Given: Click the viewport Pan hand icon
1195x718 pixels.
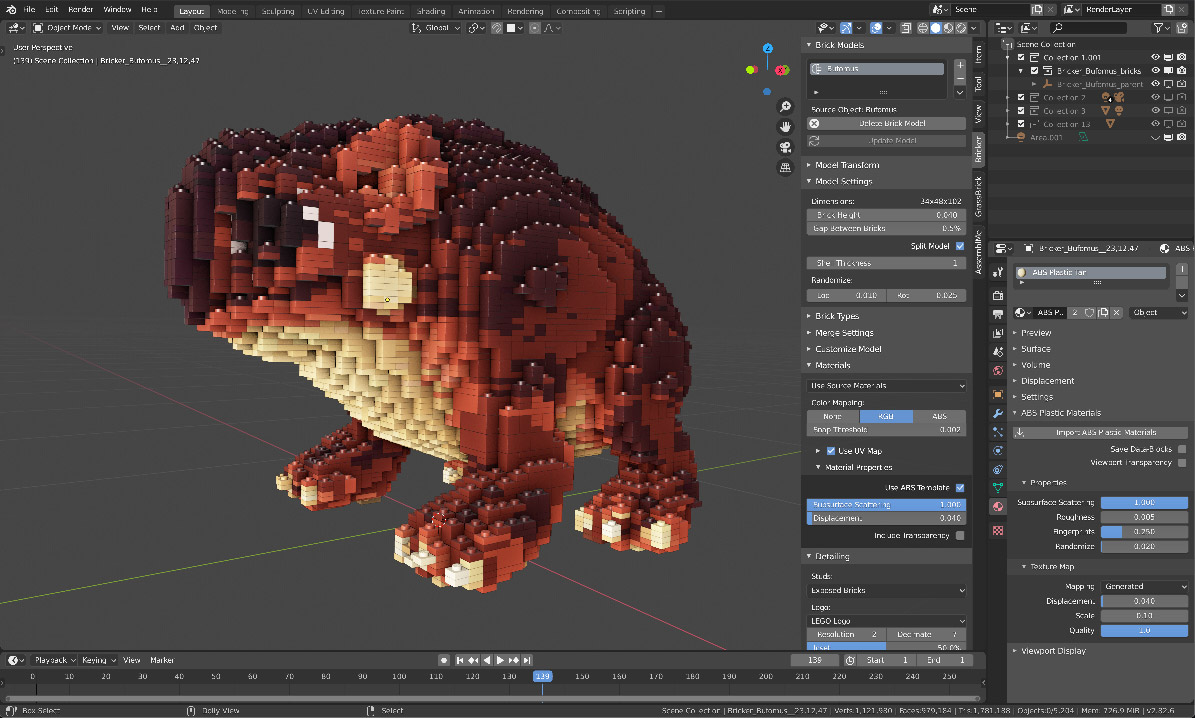Looking at the screenshot, I should pos(785,127).
